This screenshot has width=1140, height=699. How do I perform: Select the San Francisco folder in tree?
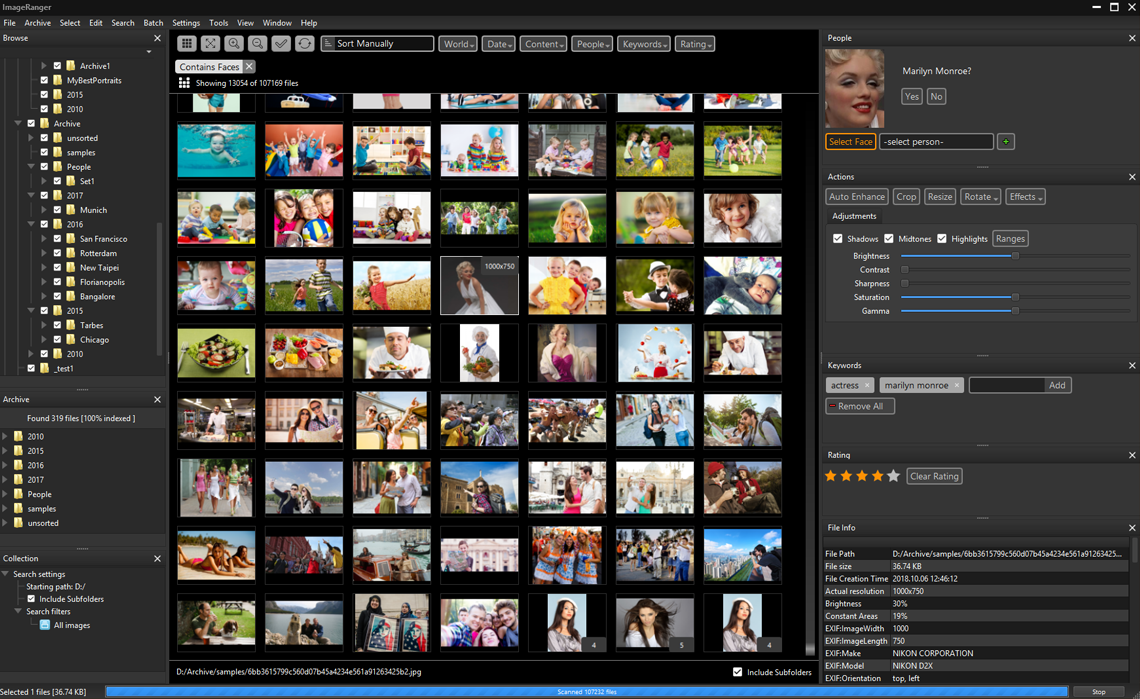pyautogui.click(x=103, y=239)
